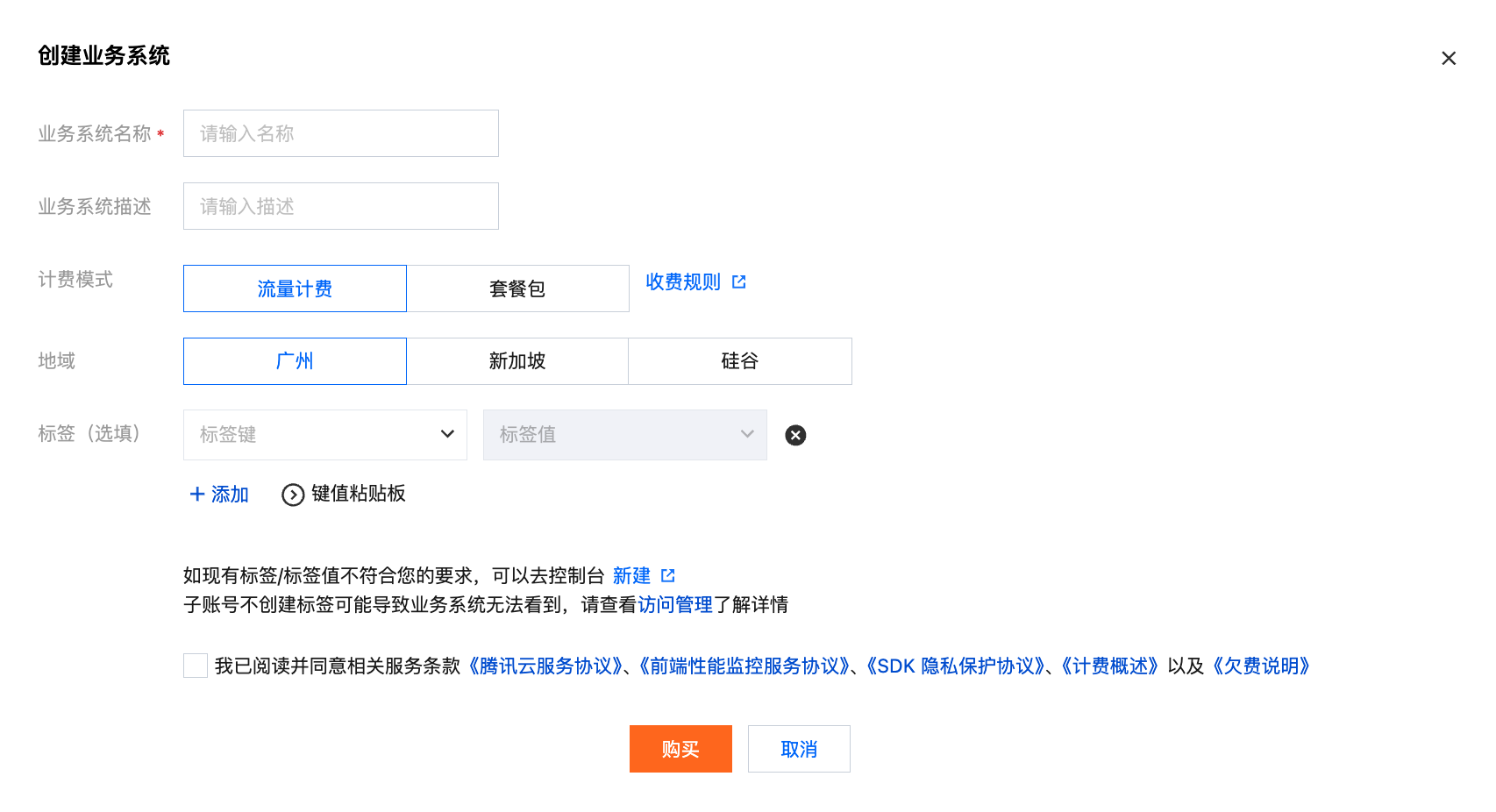This screenshot has width=1496, height=812.
Task: Open the 标签键 dropdown
Action: click(324, 435)
